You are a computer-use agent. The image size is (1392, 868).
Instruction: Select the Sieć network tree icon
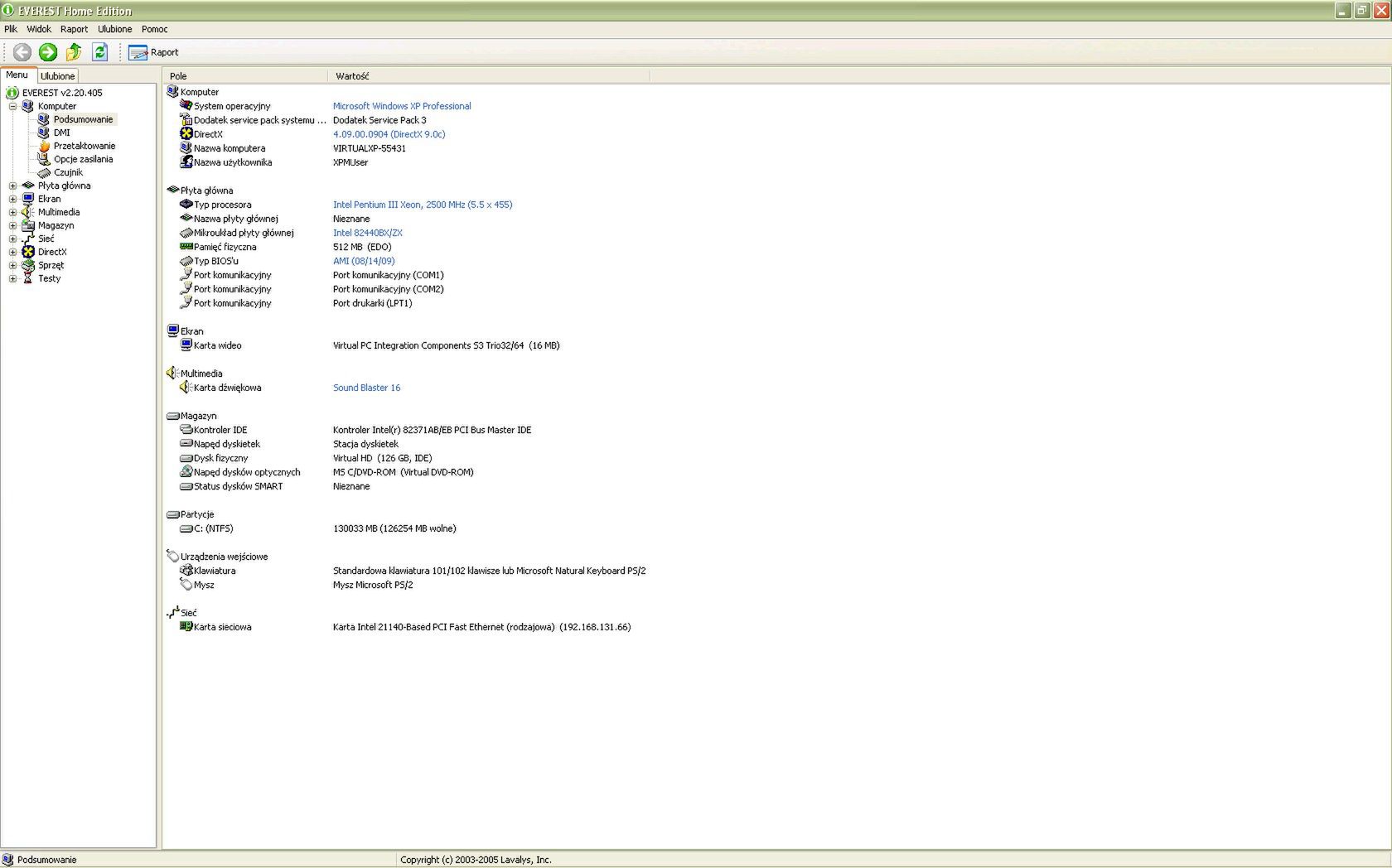click(x=28, y=239)
